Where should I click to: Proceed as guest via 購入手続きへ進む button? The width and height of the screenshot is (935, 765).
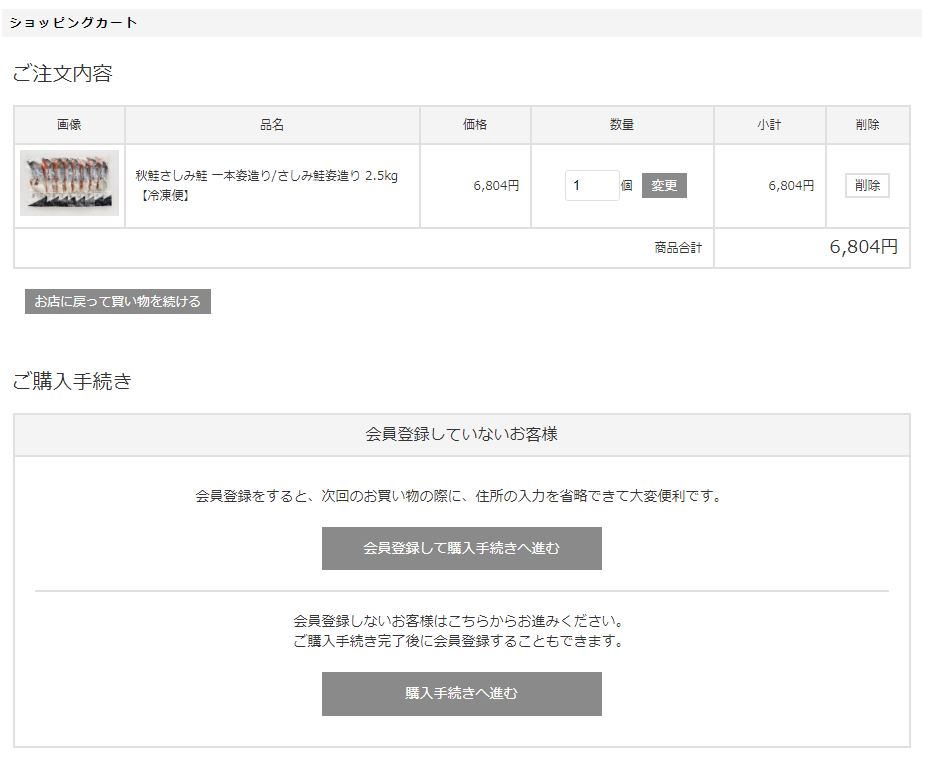click(461, 694)
